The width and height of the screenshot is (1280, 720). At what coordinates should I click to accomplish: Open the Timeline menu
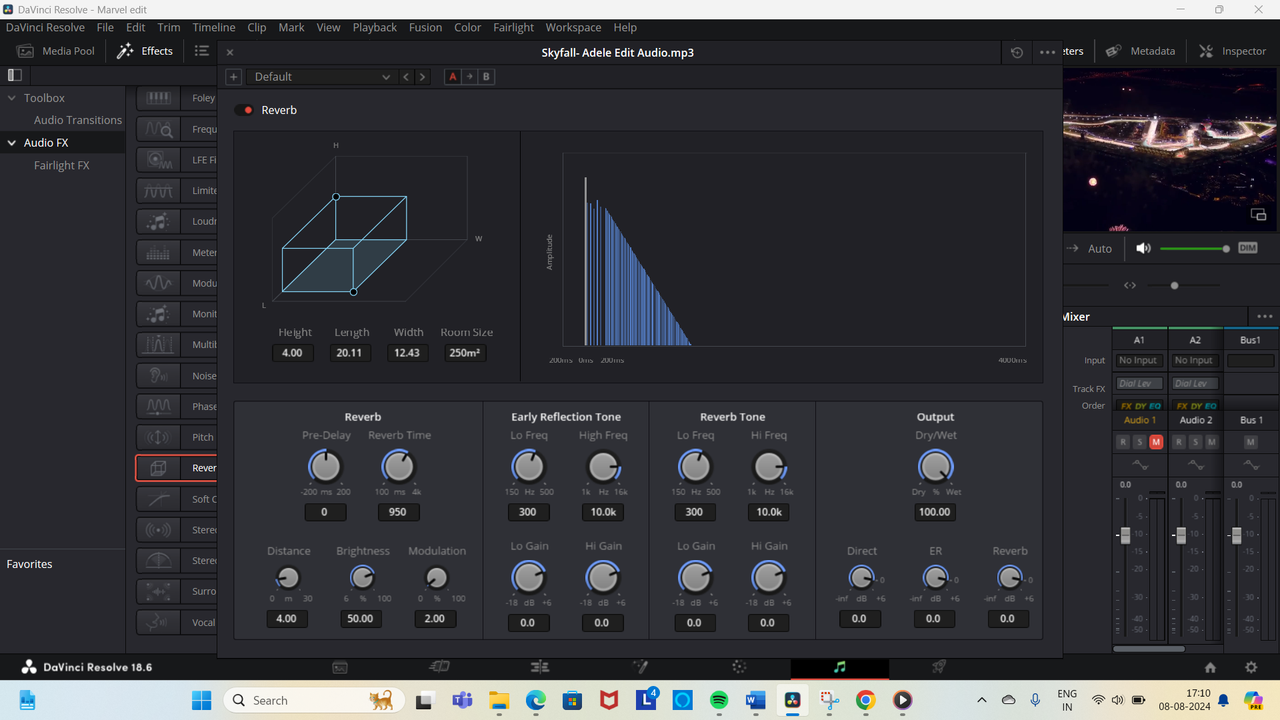pyautogui.click(x=214, y=27)
